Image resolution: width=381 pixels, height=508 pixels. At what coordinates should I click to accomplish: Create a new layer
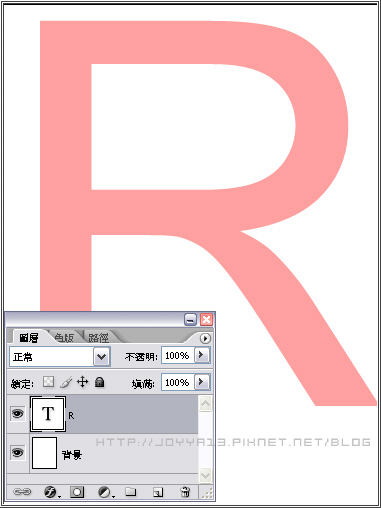tap(158, 492)
